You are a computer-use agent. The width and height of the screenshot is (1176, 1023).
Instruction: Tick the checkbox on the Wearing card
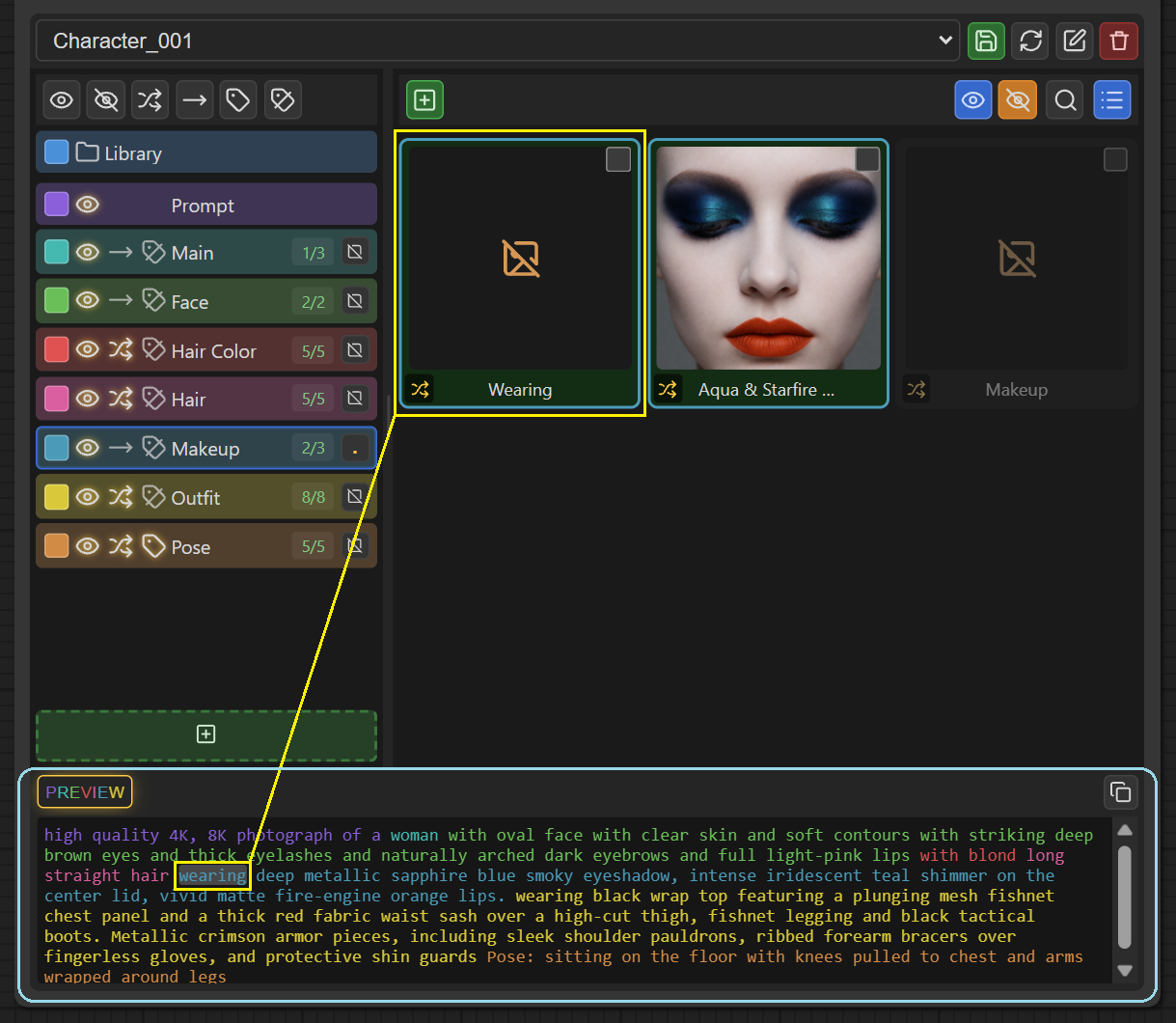coord(618,159)
